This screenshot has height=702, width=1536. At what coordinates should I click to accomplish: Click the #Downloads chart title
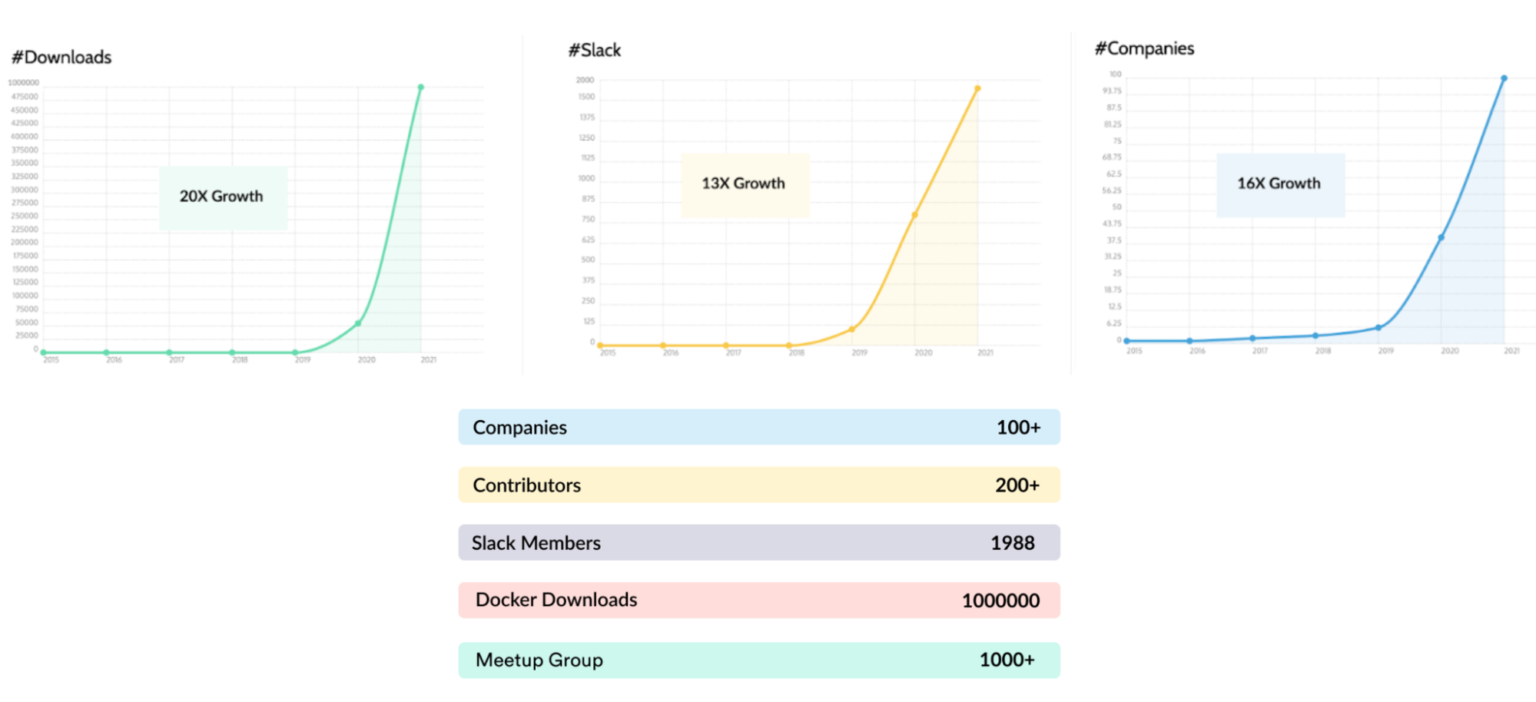click(62, 57)
